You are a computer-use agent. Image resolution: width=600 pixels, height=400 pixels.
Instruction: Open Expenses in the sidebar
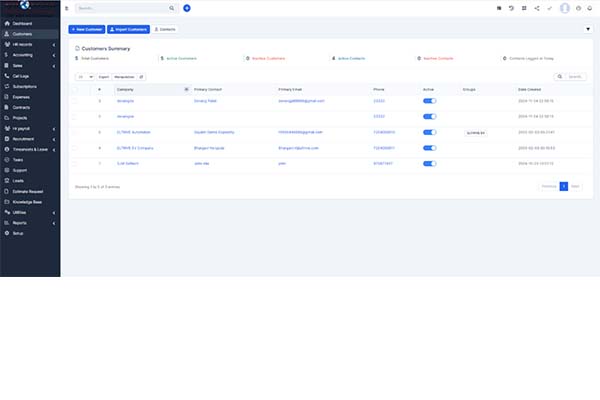21,97
